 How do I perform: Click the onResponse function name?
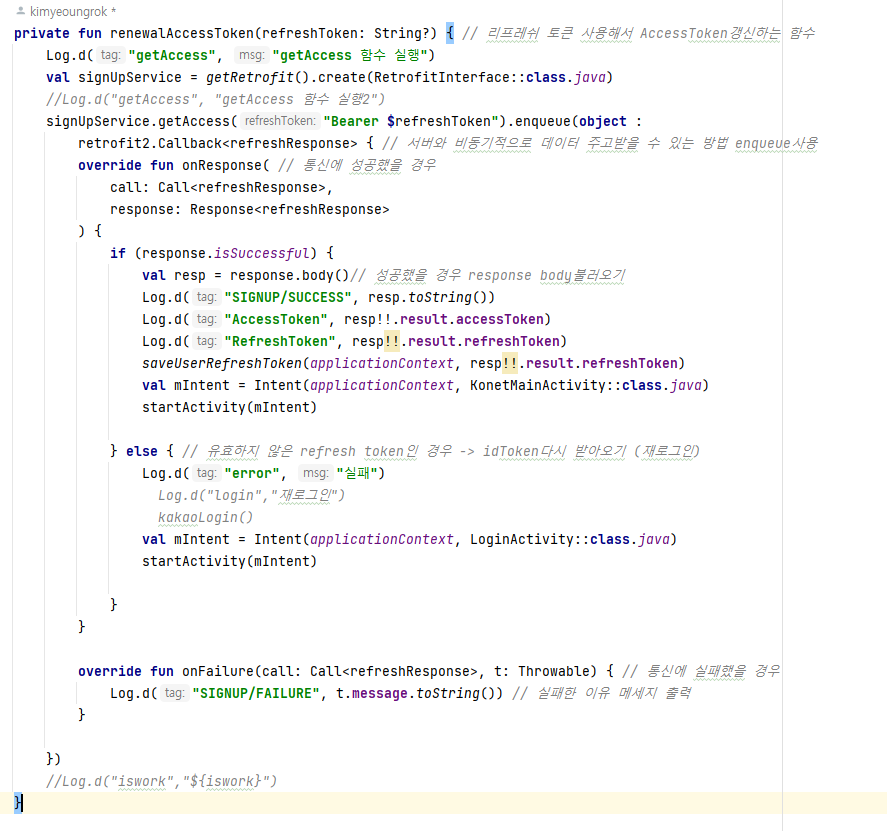click(x=222, y=166)
